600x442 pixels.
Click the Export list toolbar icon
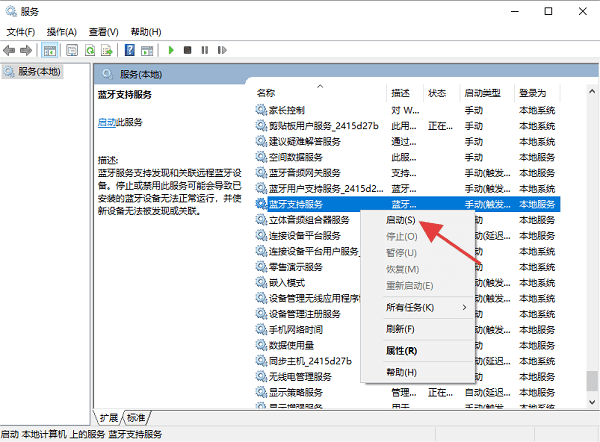point(107,49)
